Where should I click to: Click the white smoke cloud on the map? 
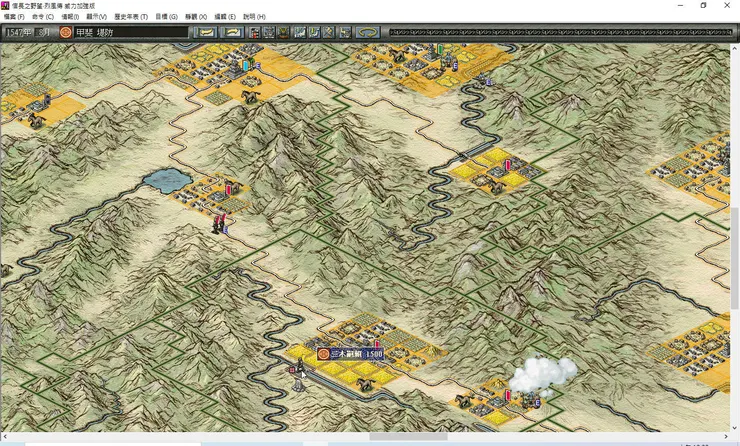tap(542, 374)
